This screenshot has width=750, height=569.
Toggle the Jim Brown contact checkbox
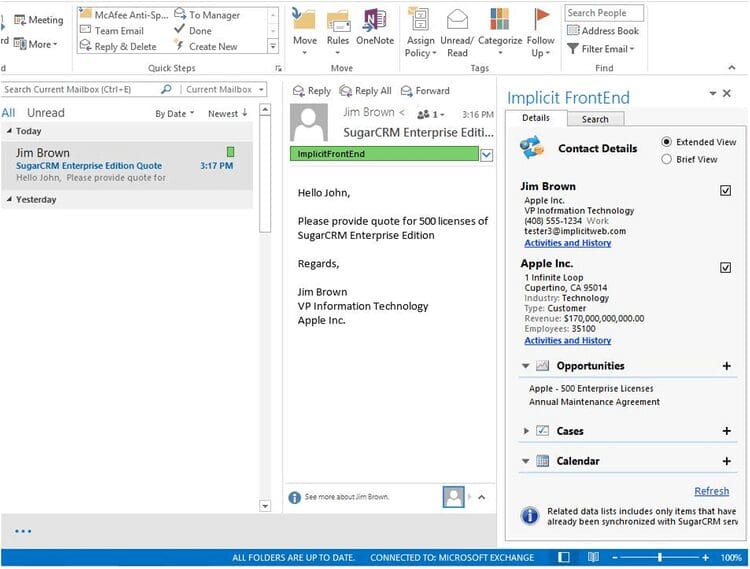click(725, 190)
